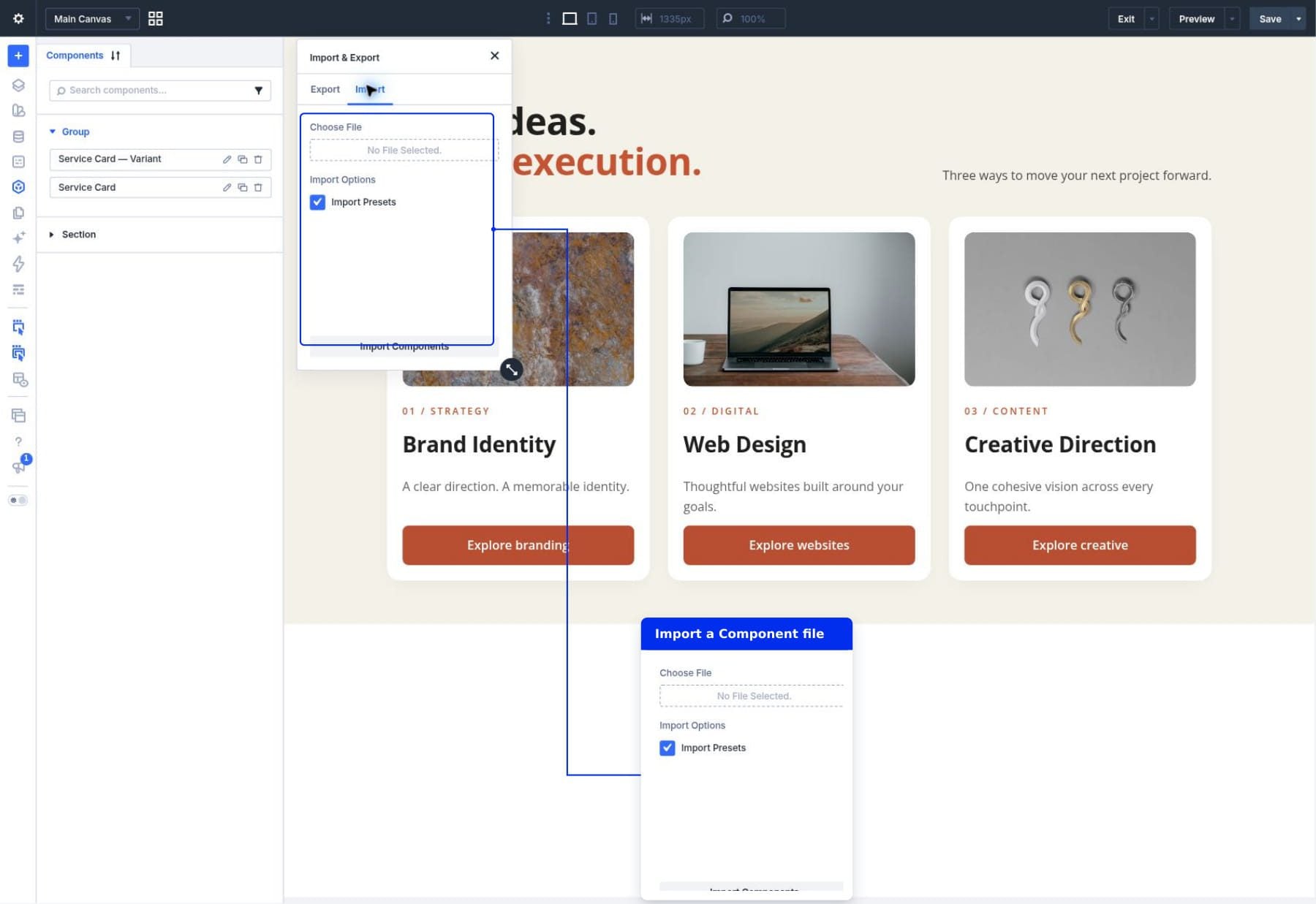Screen dimensions: 1316x904
Task: Open the list rows sidebar icon
Action: [x=18, y=289]
